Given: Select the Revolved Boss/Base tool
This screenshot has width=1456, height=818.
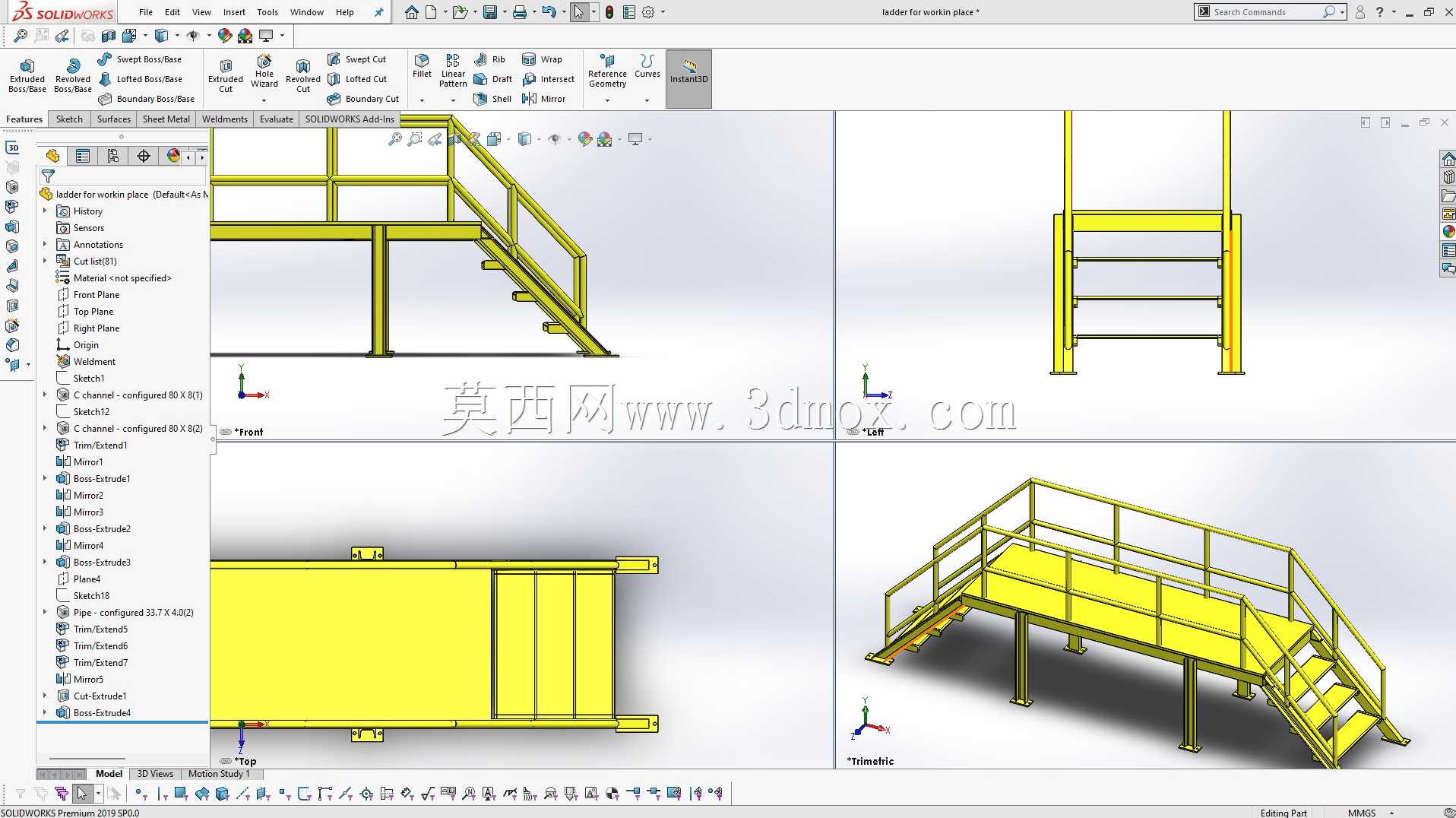Looking at the screenshot, I should [73, 76].
